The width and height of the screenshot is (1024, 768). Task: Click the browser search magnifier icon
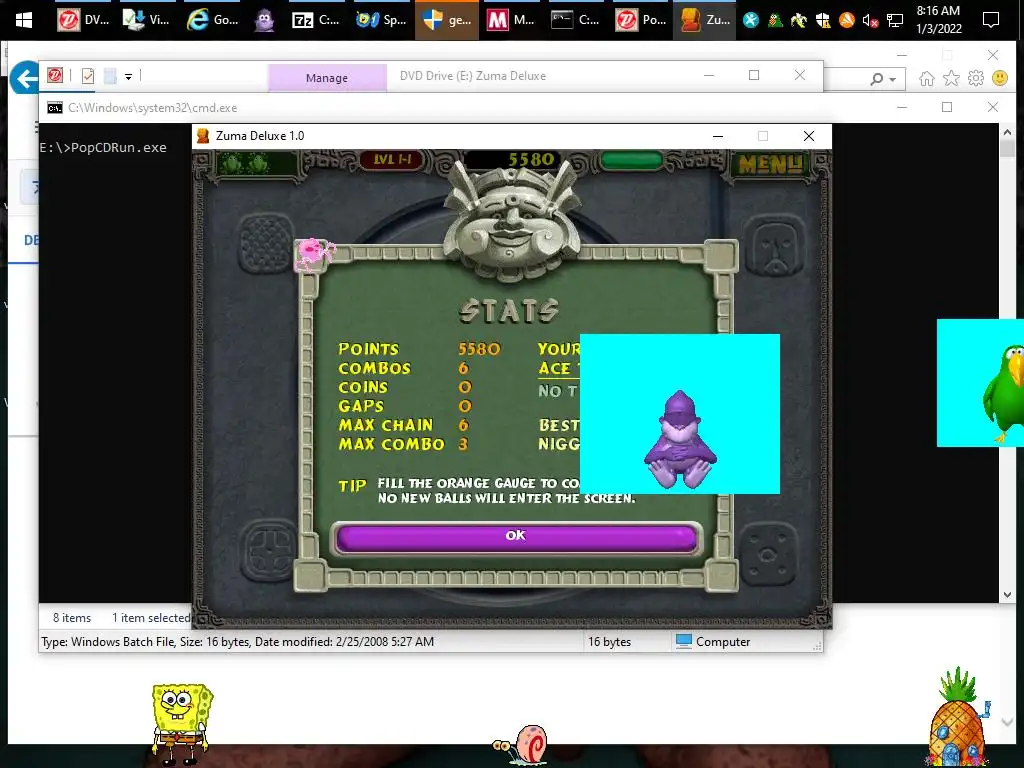tap(876, 79)
